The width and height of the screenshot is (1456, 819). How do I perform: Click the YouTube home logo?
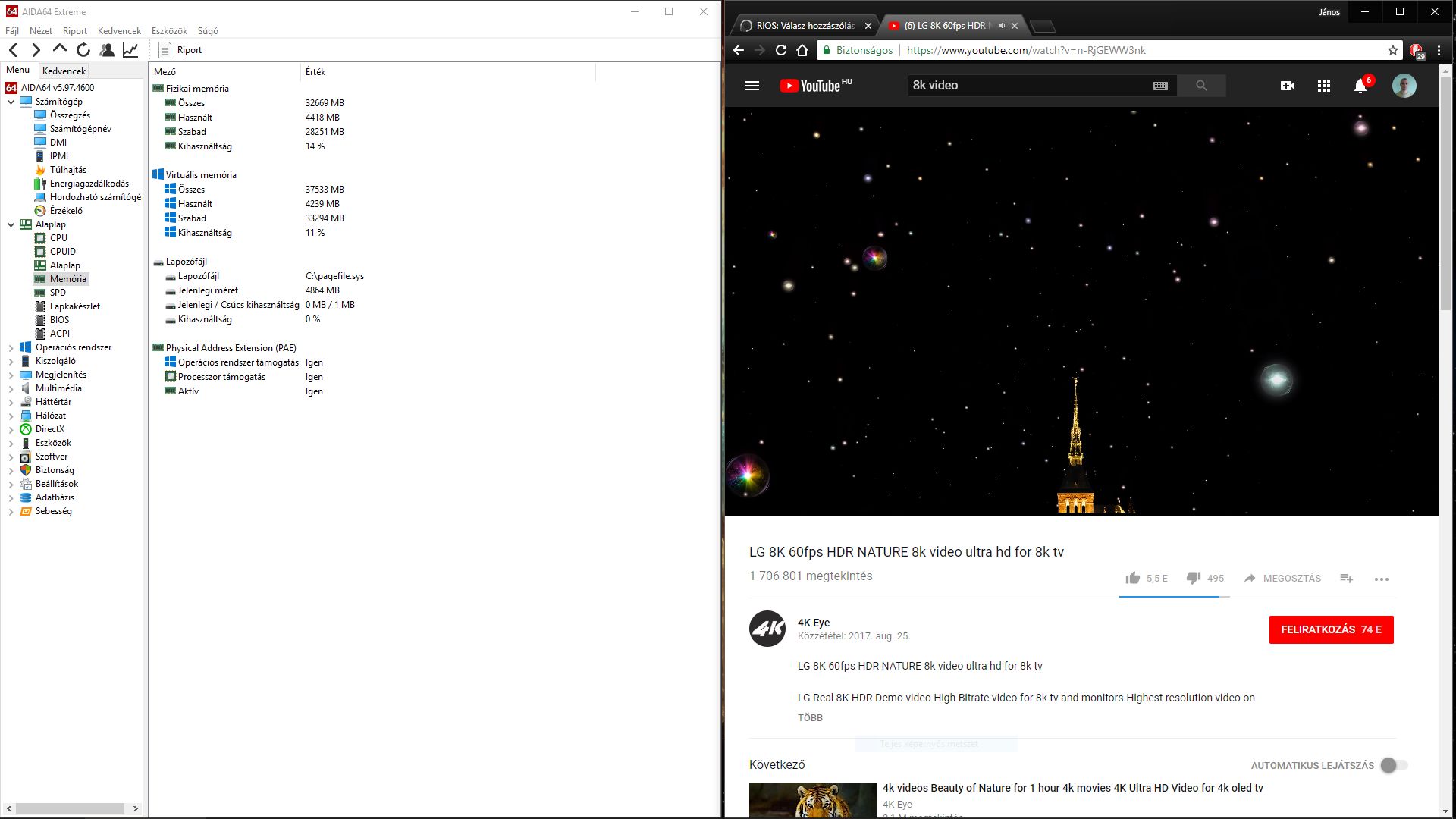[x=815, y=86]
